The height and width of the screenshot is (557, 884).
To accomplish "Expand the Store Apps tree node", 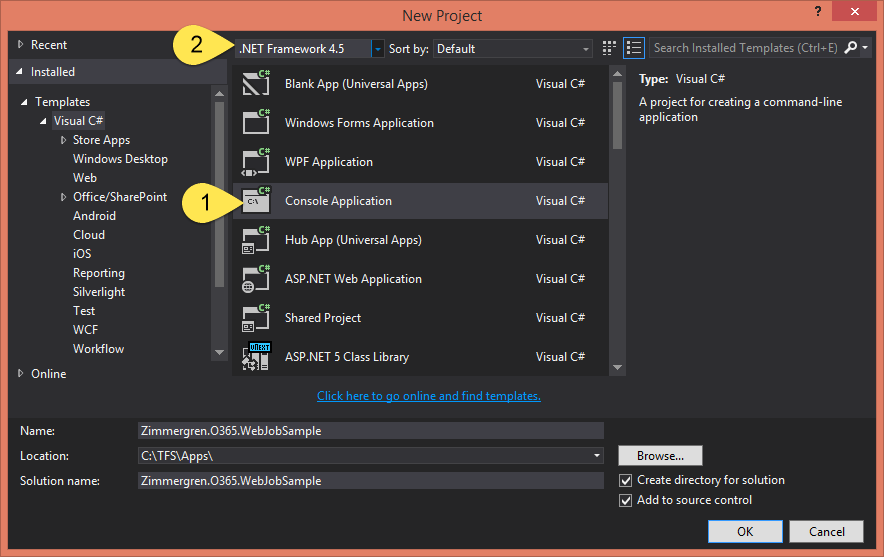I will tap(63, 140).
